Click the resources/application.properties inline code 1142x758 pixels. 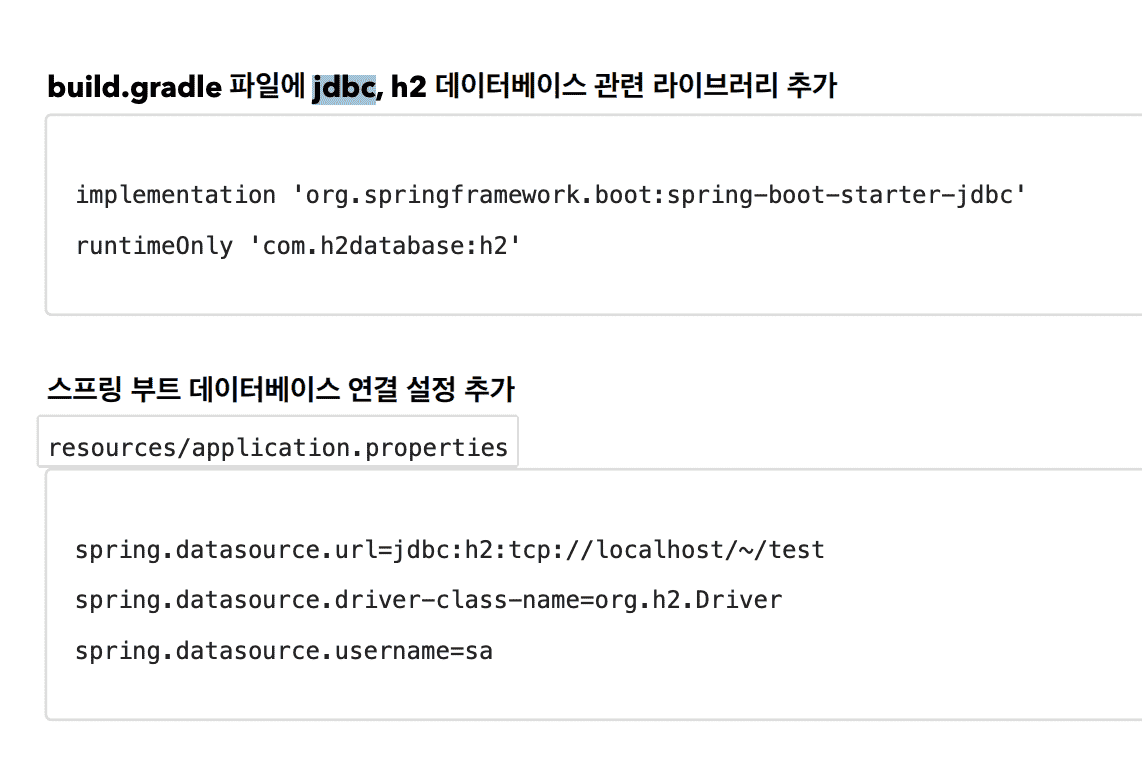pyautogui.click(x=278, y=447)
